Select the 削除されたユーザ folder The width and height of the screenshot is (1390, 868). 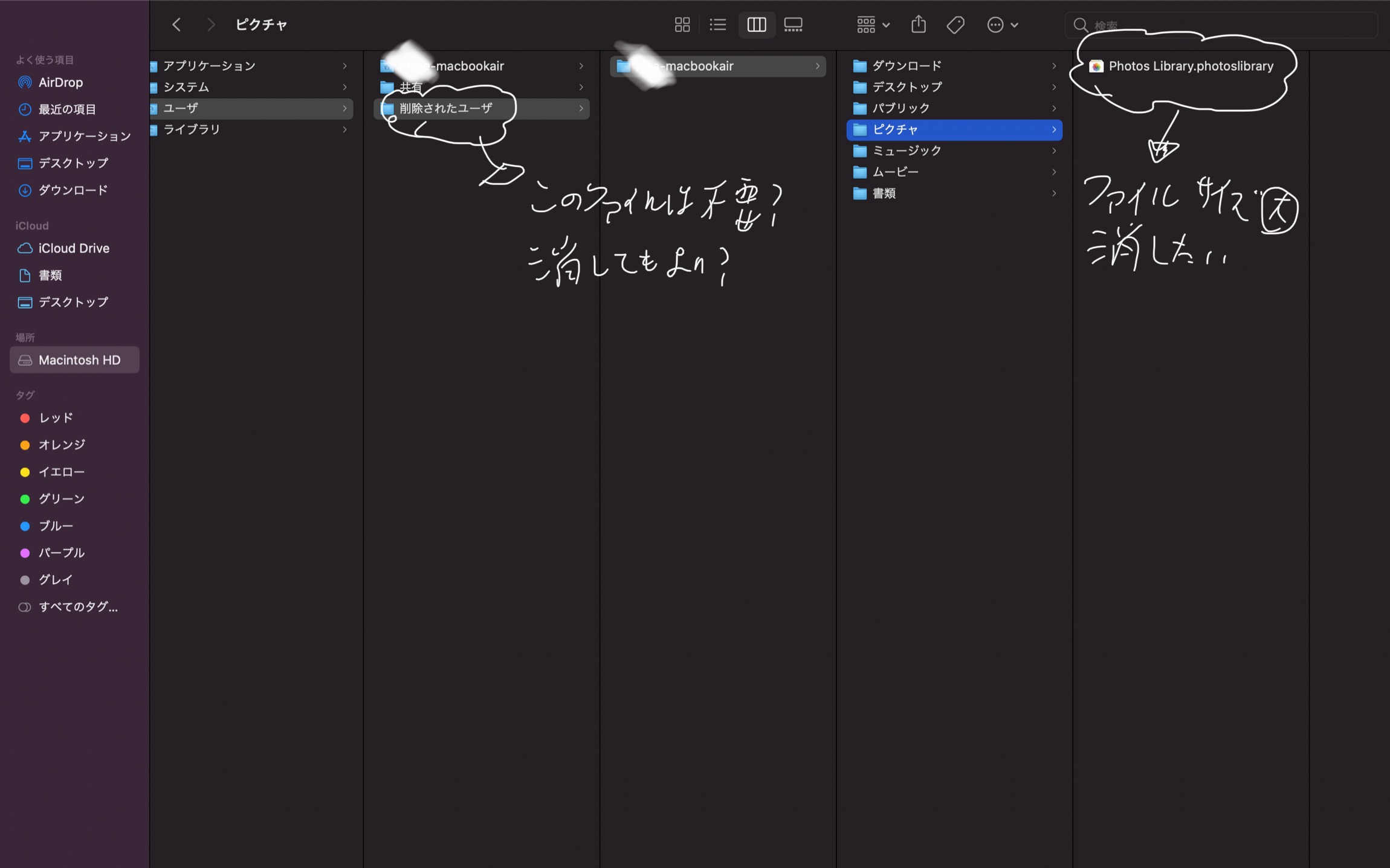pos(446,109)
